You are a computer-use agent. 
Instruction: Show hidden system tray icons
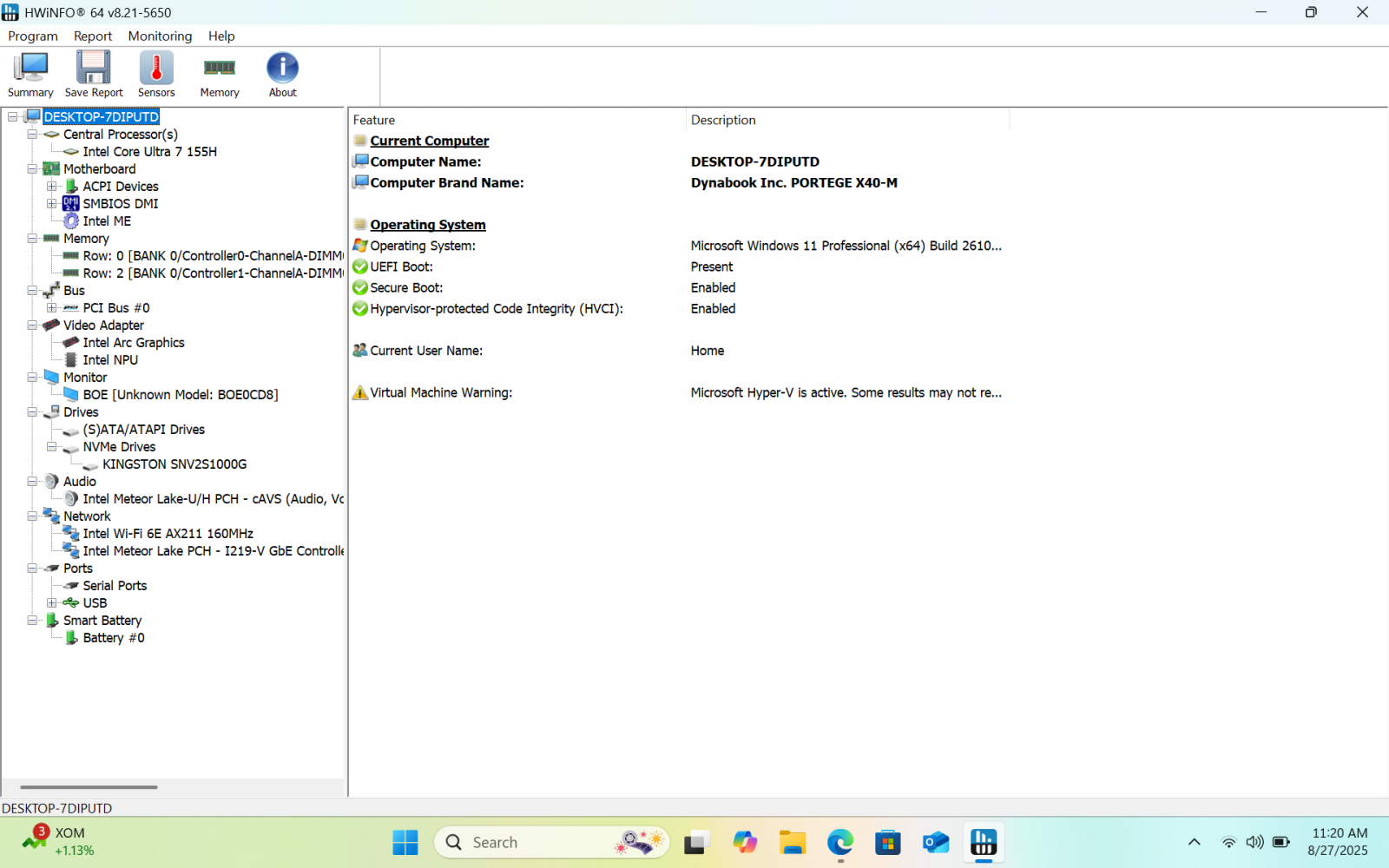coord(1195,842)
